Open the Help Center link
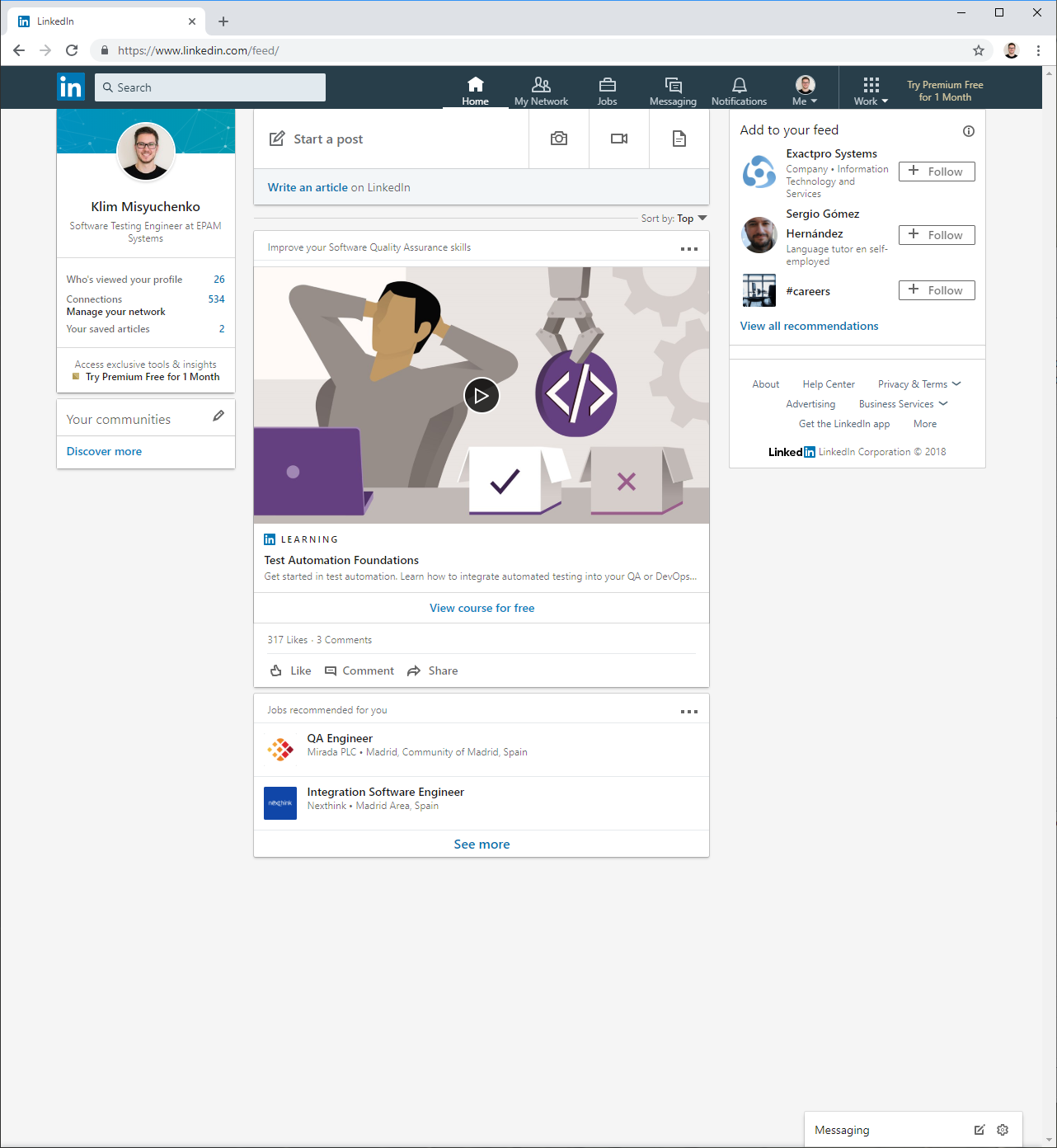The height and width of the screenshot is (1148, 1057). [x=829, y=384]
